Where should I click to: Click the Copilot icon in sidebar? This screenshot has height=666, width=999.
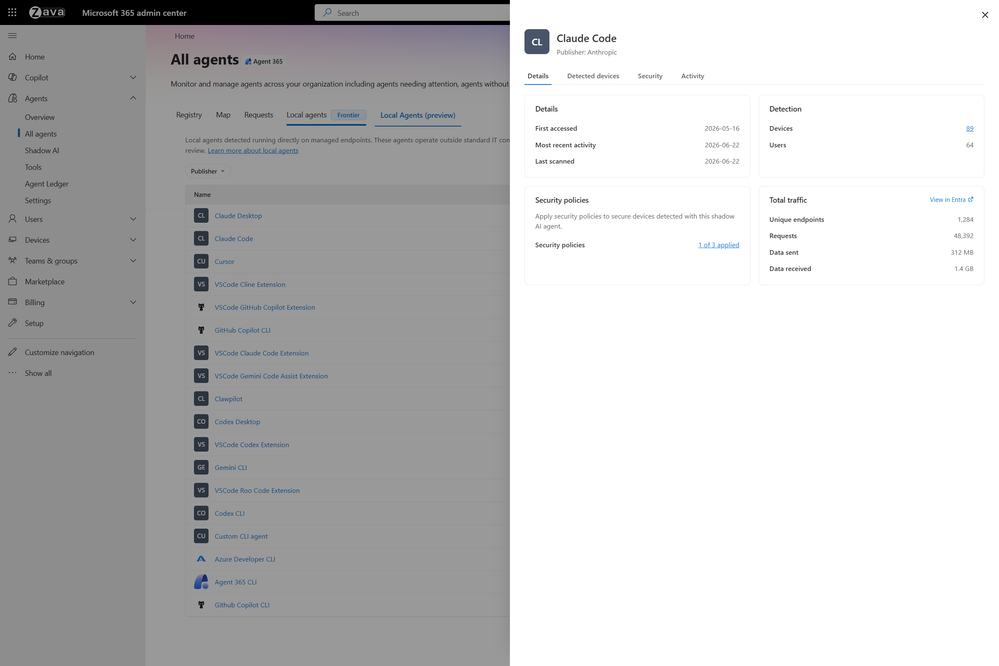(x=12, y=77)
